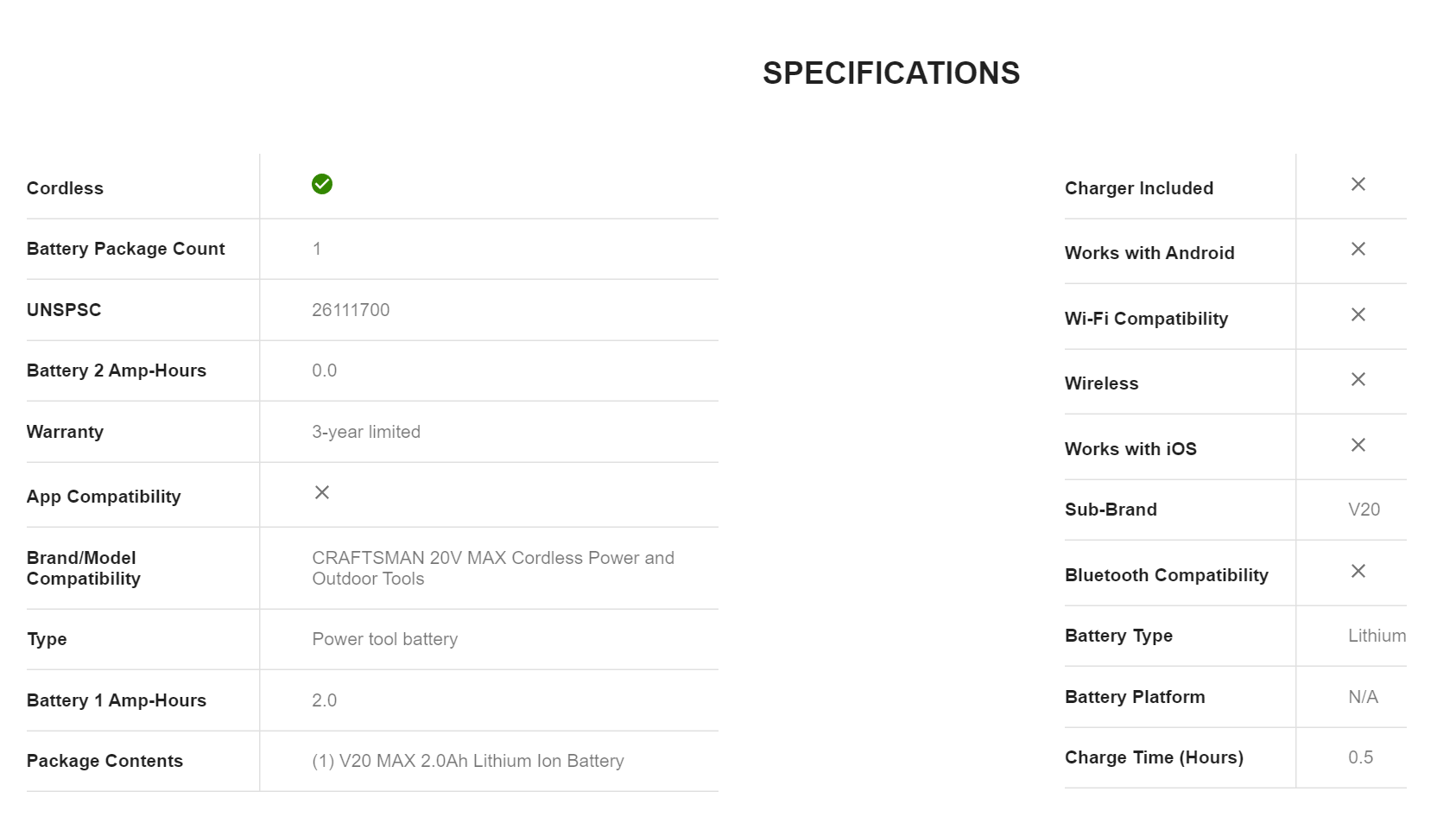Click the Battery 1 Amp-Hours value 2.0
This screenshot has width=1456, height=817.
click(x=325, y=700)
